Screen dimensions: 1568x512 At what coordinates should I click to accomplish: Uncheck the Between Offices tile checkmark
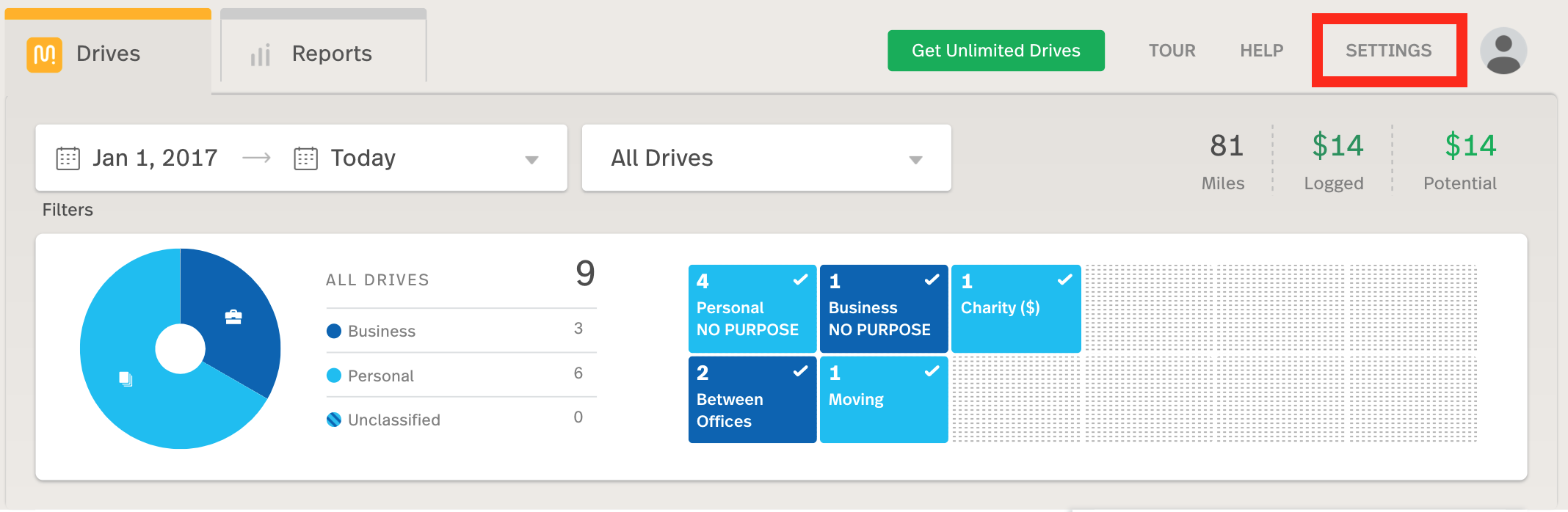(x=800, y=371)
